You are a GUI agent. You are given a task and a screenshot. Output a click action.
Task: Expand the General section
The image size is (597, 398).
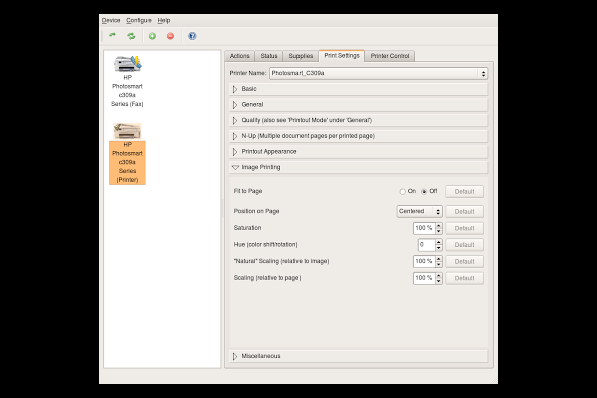pos(359,104)
